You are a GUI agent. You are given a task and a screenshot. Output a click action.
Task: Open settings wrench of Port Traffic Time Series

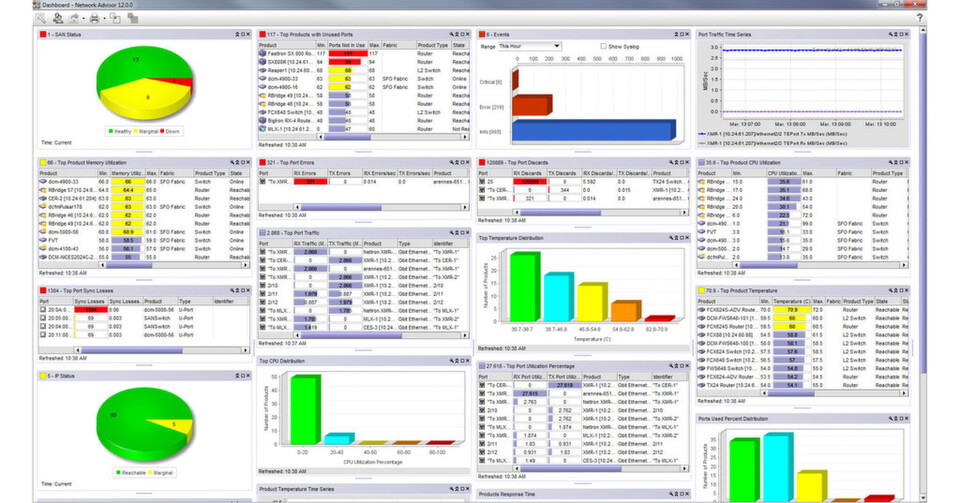point(890,34)
